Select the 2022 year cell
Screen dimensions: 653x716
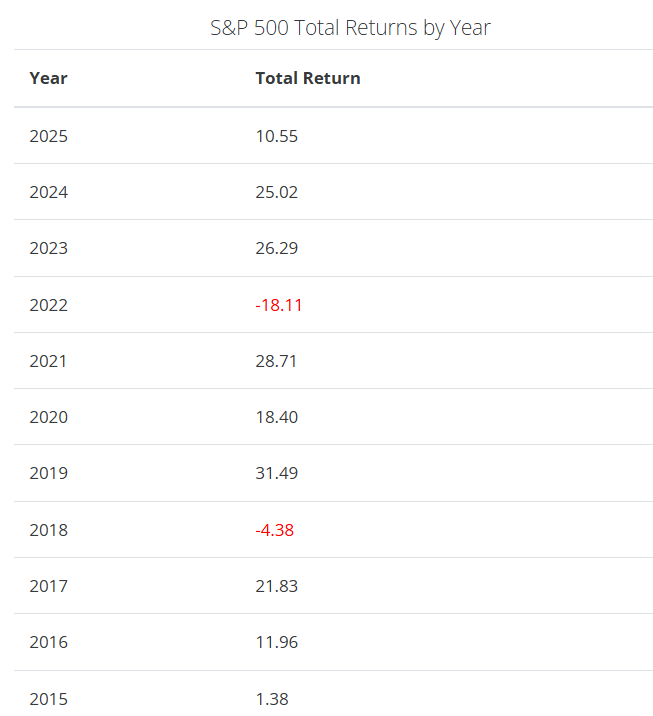point(48,305)
